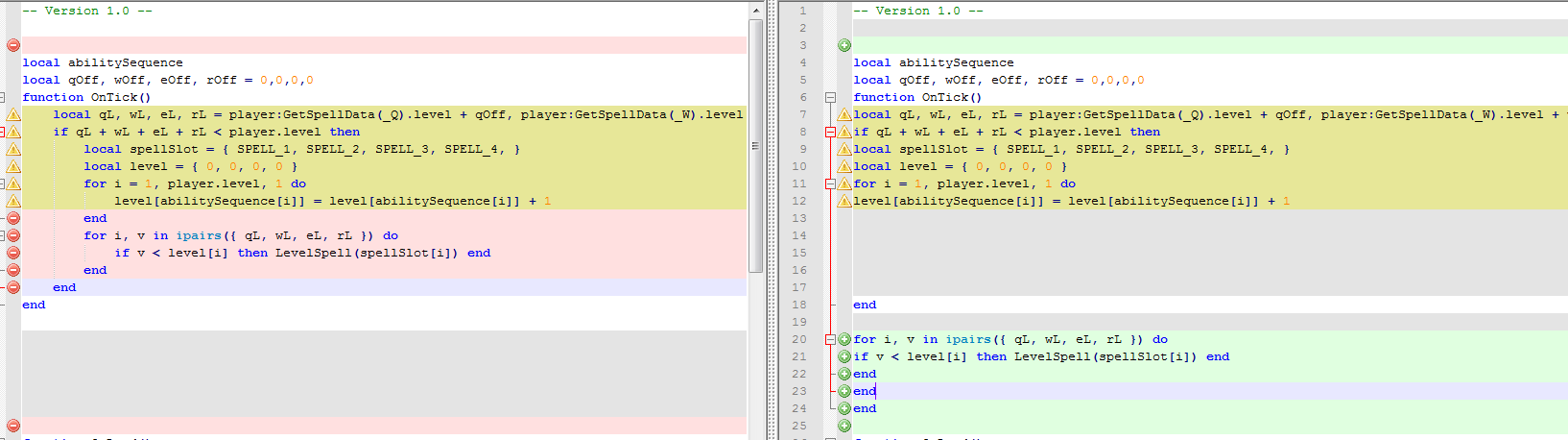Click the added-line marker on line 25

(x=844, y=426)
